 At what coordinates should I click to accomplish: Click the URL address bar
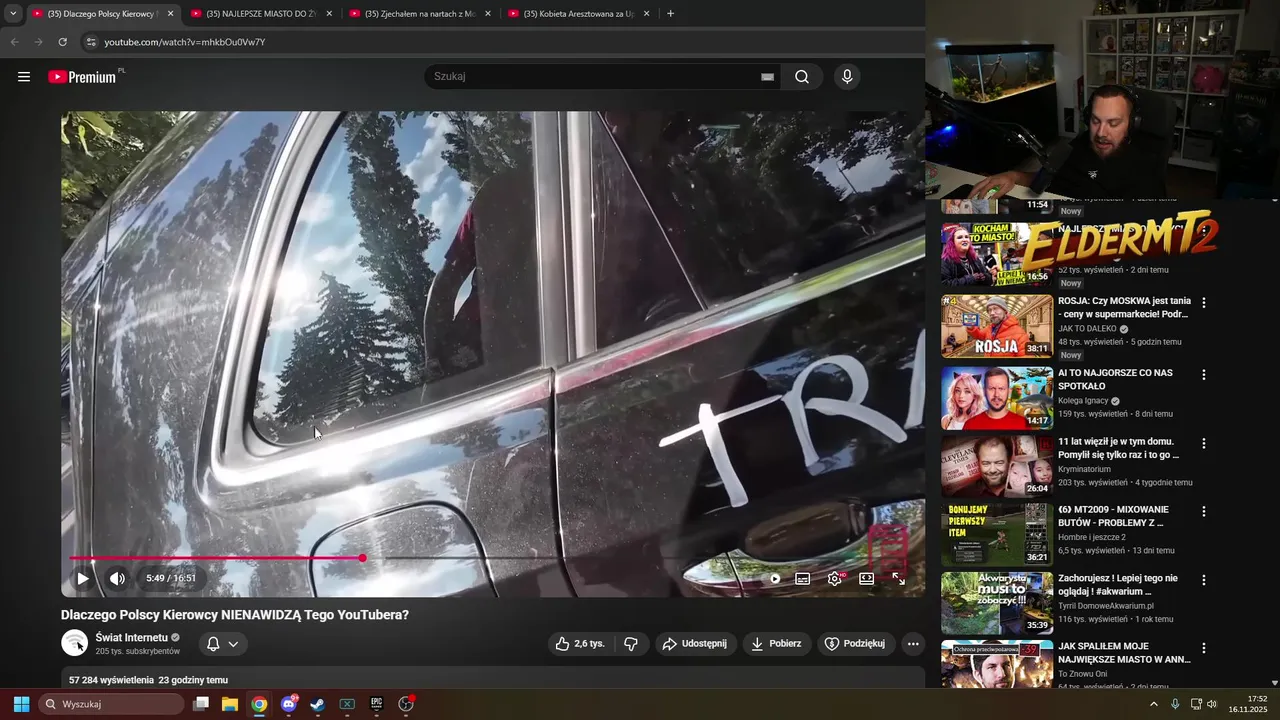tap(500, 42)
